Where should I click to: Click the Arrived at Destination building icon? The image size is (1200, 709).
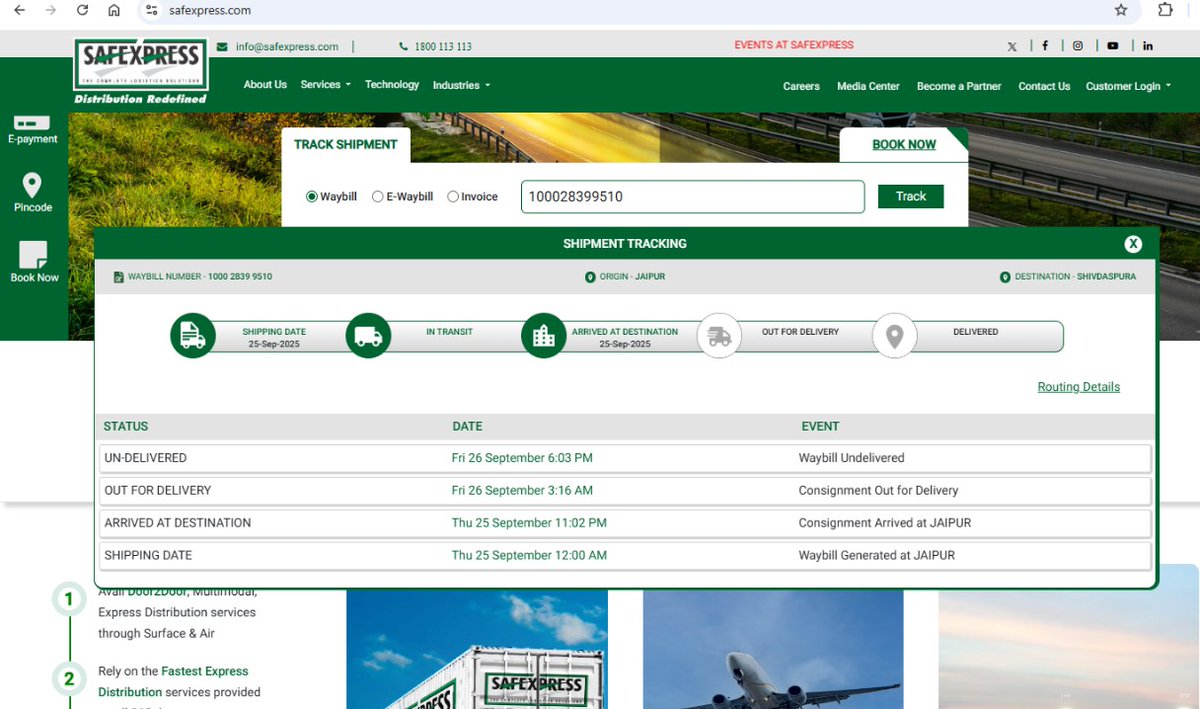point(544,336)
